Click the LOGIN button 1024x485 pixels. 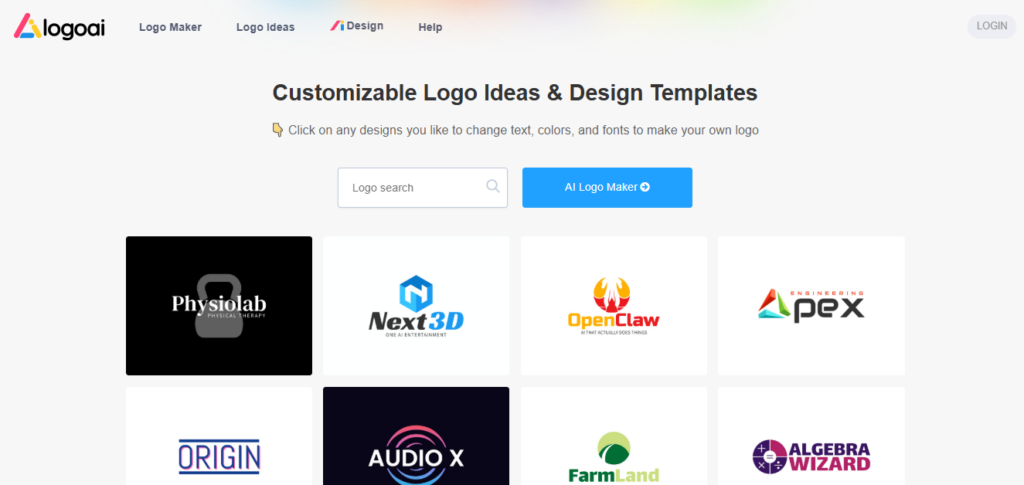click(991, 26)
